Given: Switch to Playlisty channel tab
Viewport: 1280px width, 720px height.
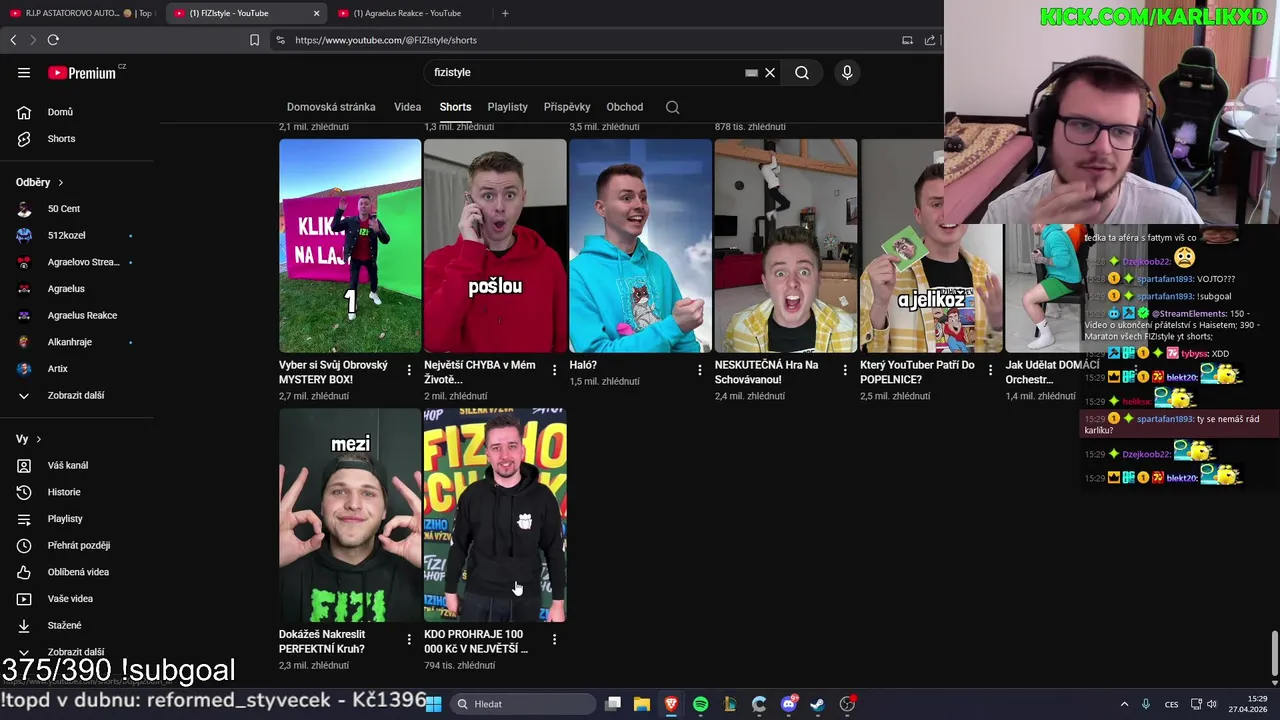Looking at the screenshot, I should [x=507, y=107].
